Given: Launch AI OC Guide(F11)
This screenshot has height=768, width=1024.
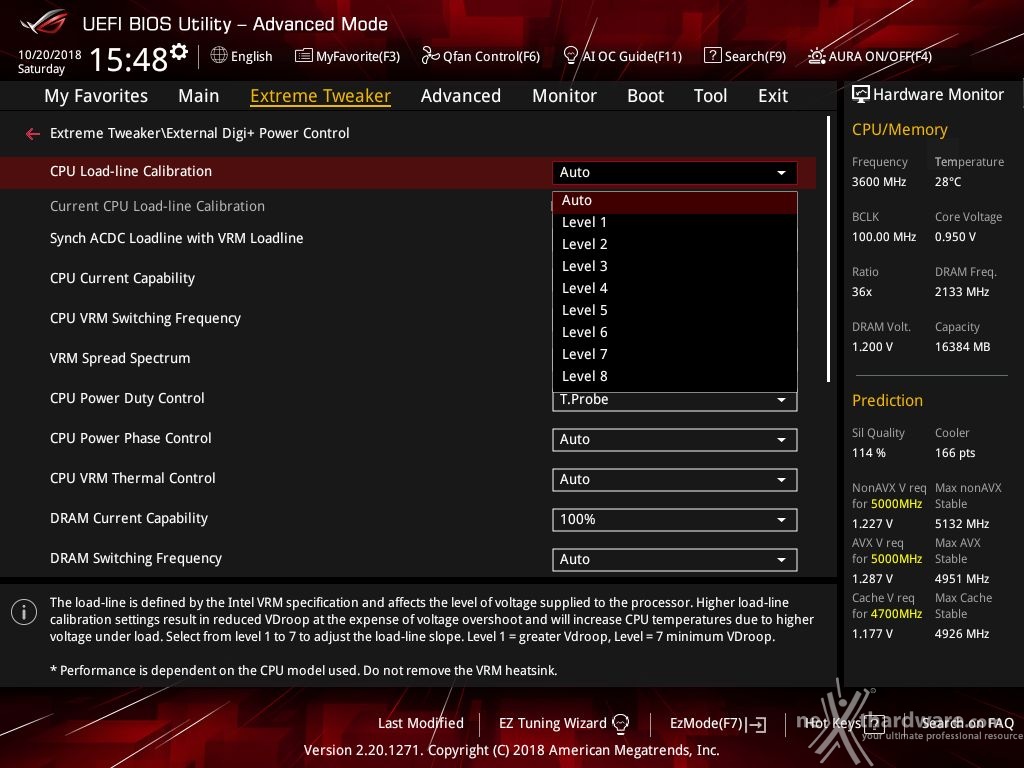Looking at the screenshot, I should click(x=622, y=56).
